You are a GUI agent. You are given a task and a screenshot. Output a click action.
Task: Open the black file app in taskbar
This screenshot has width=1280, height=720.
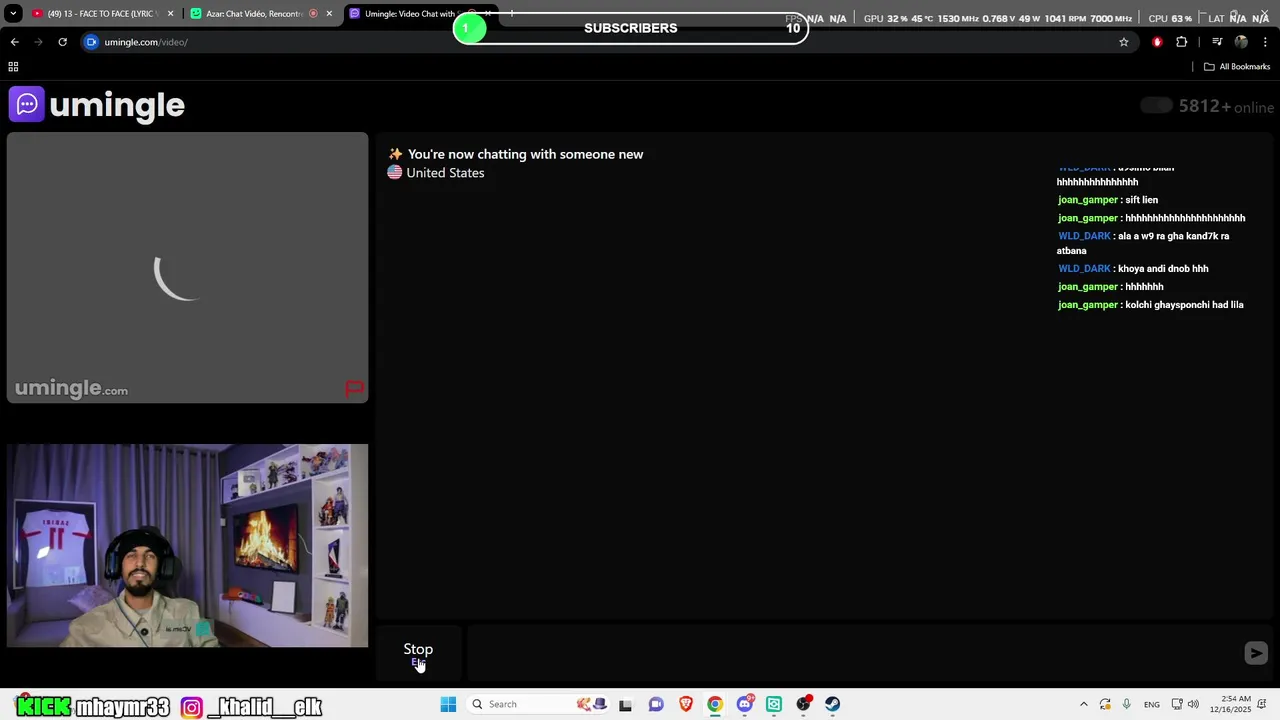point(625,704)
